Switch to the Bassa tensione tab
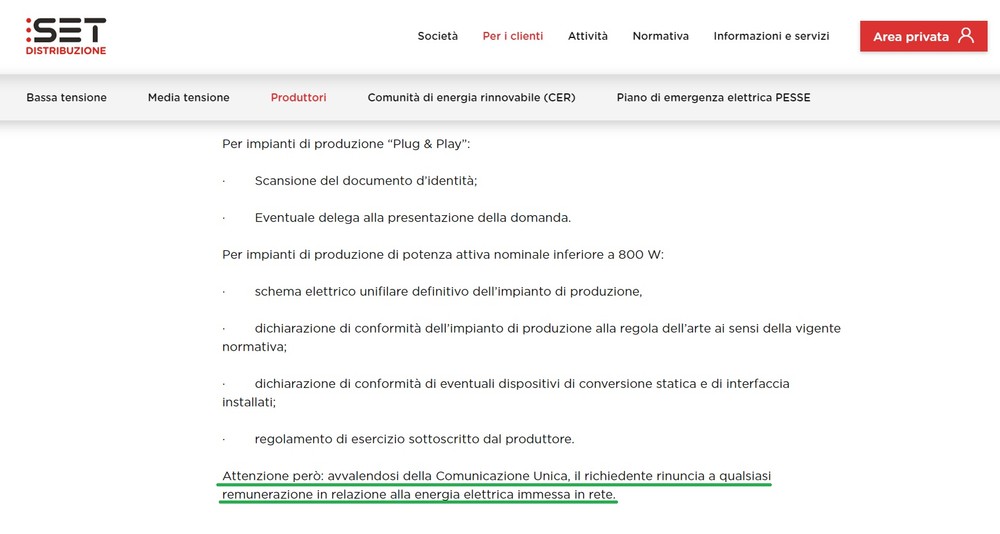The width and height of the screenshot is (1000, 534). (66, 98)
